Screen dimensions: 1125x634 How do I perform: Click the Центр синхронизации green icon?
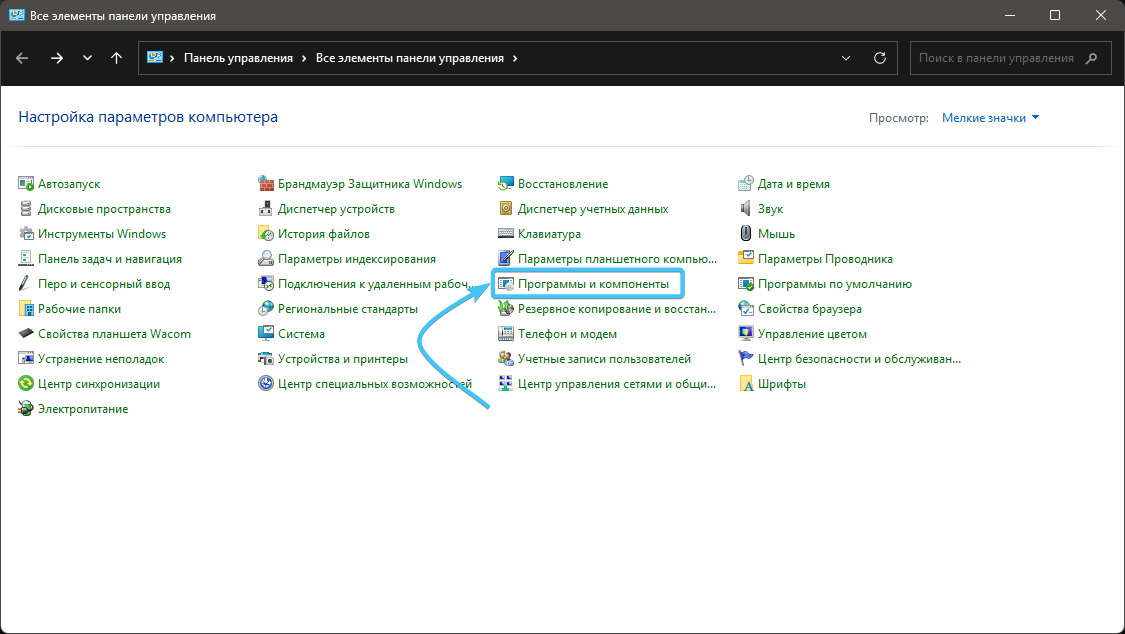[26, 384]
